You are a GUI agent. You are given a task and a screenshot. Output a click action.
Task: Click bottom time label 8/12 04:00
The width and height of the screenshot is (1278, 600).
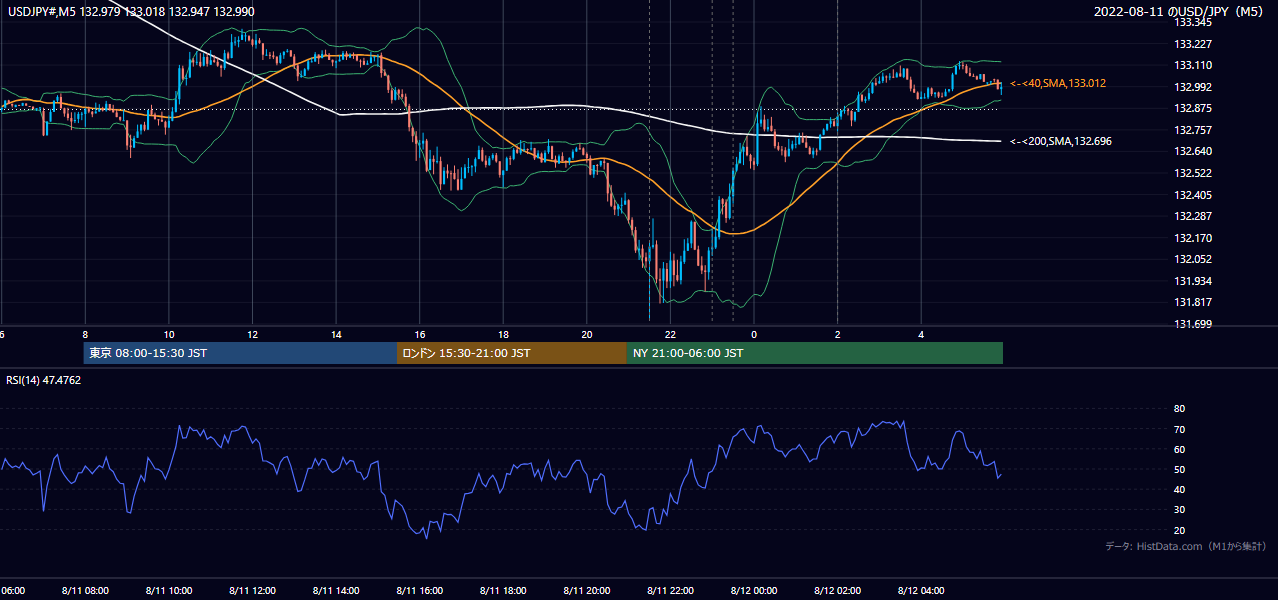[x=921, y=590]
